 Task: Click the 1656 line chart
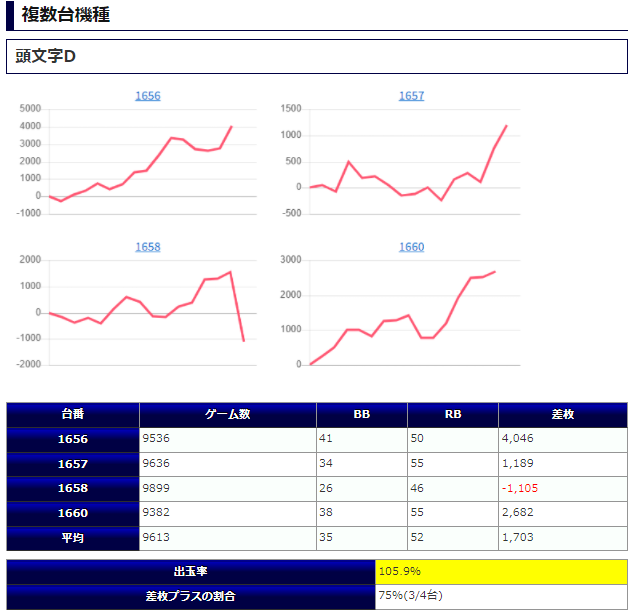(137, 161)
